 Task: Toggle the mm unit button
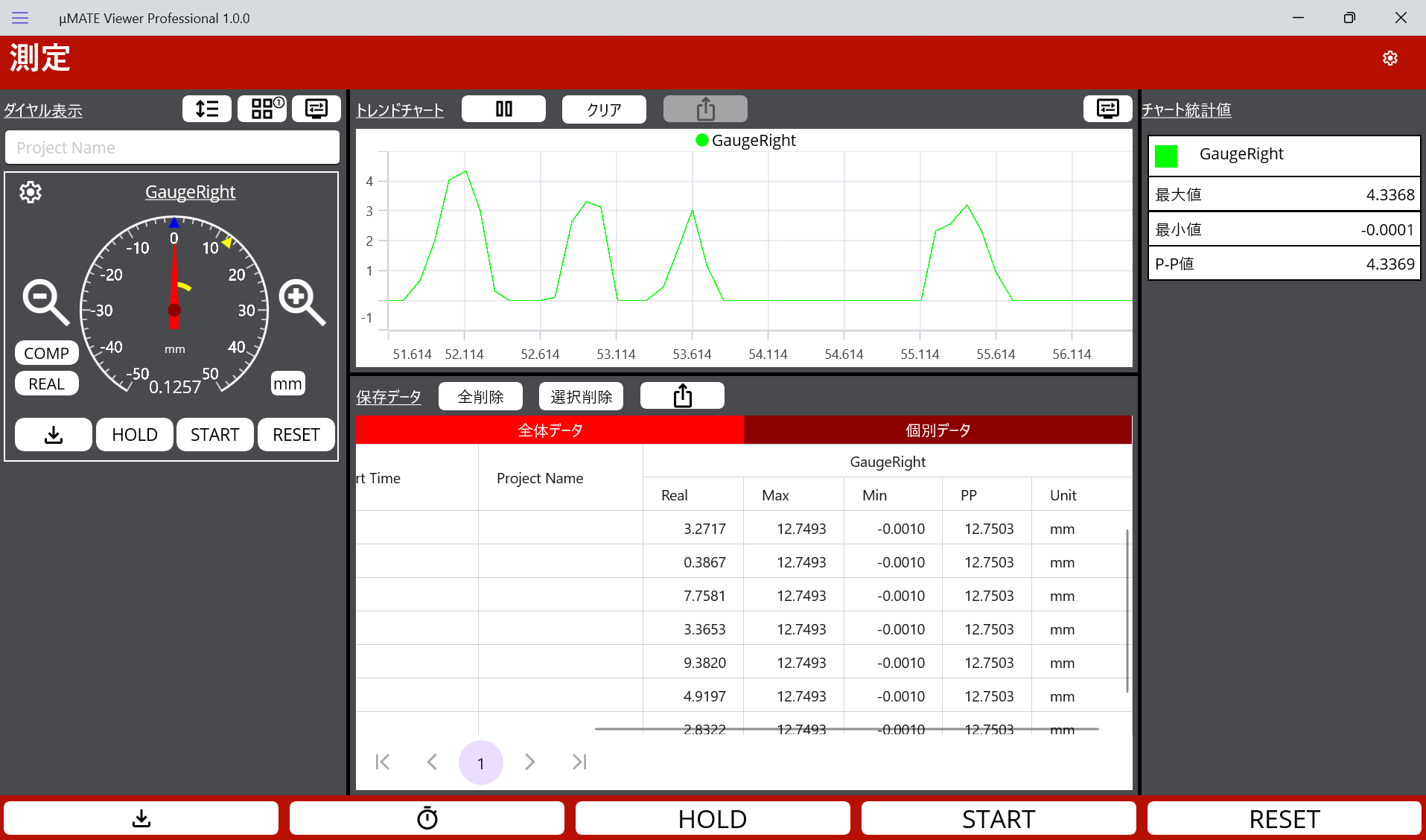coord(287,384)
